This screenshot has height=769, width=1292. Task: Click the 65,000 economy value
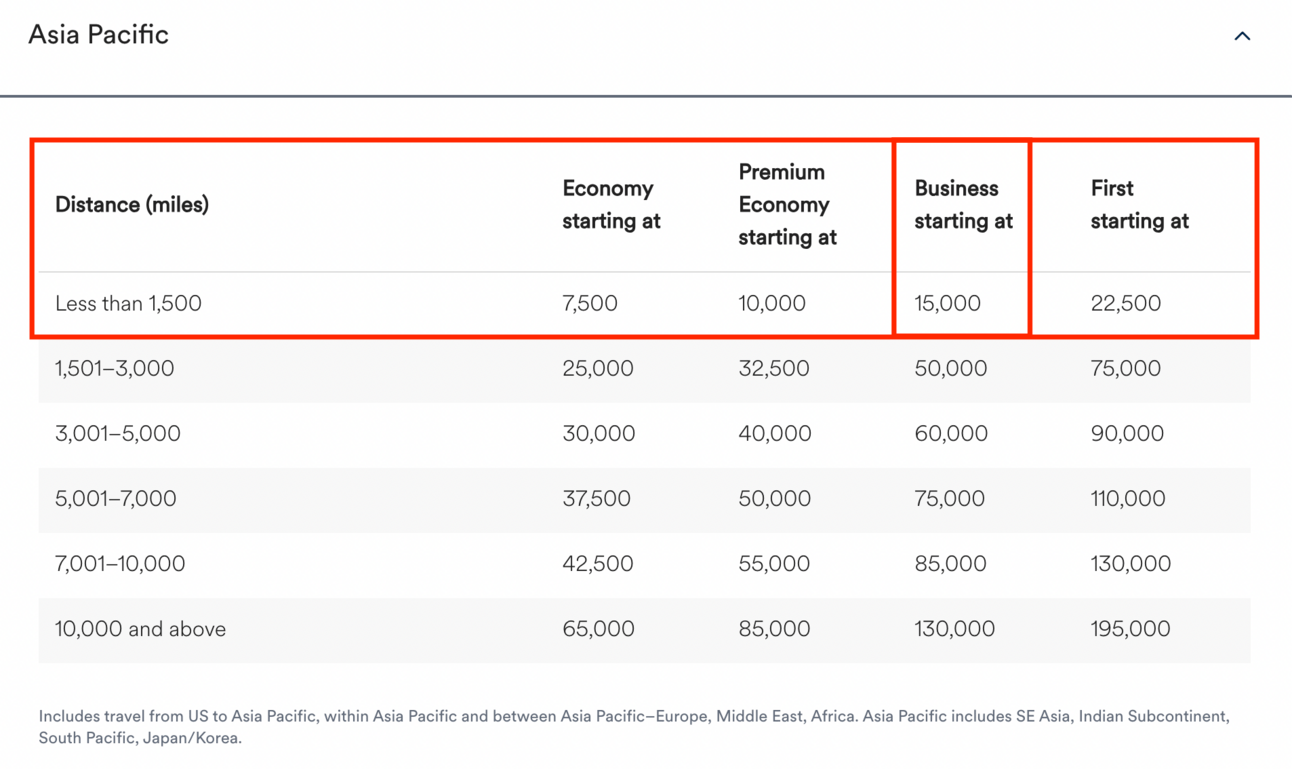pyautogui.click(x=598, y=629)
